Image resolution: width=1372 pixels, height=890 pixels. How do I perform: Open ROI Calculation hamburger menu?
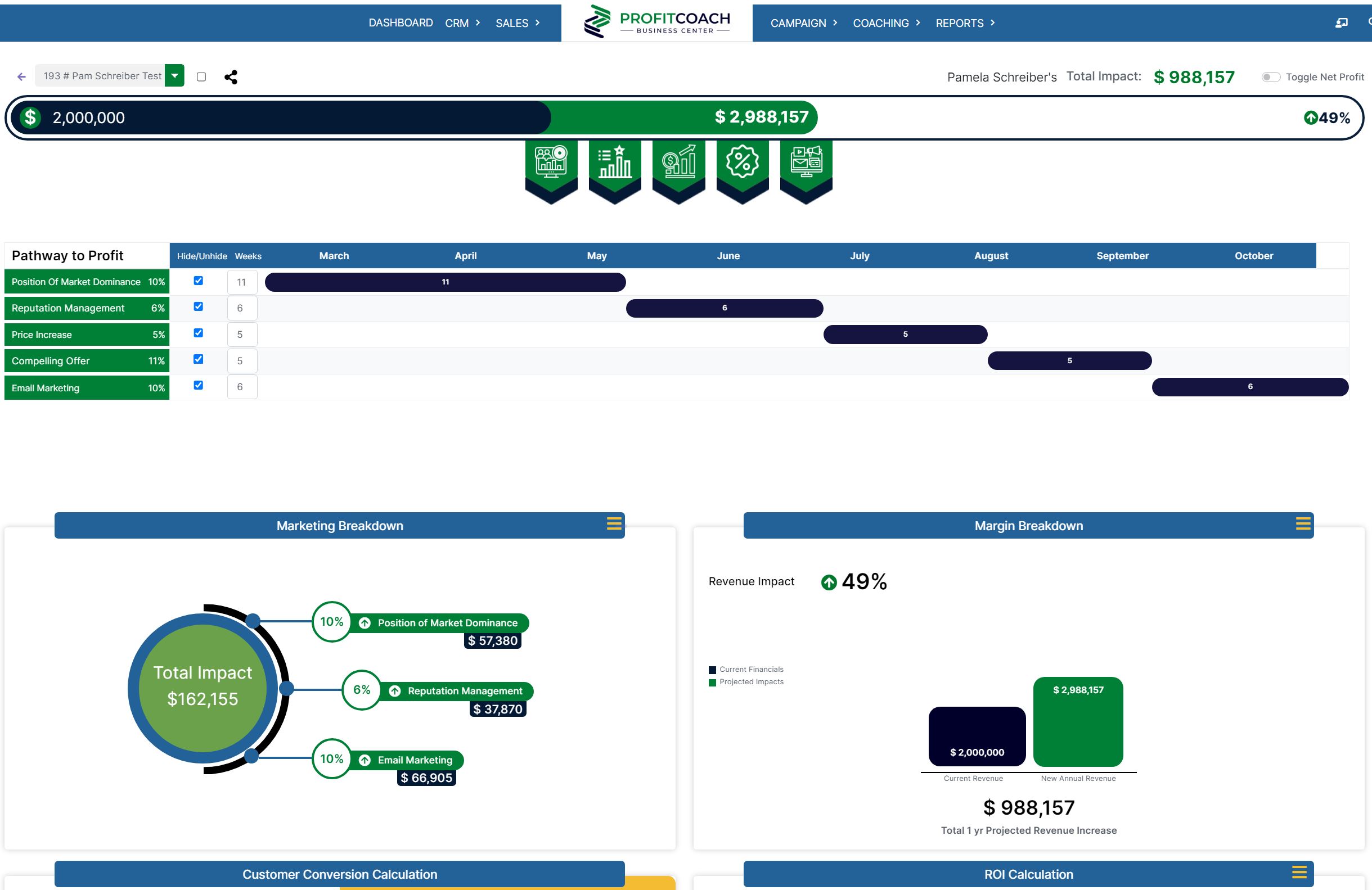pos(1299,872)
